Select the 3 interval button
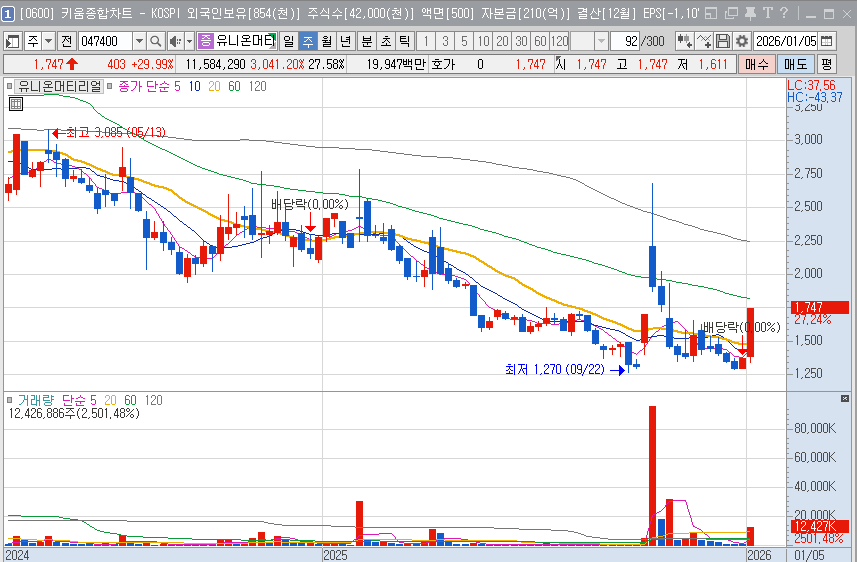This screenshot has height=562, width=857. click(445, 41)
